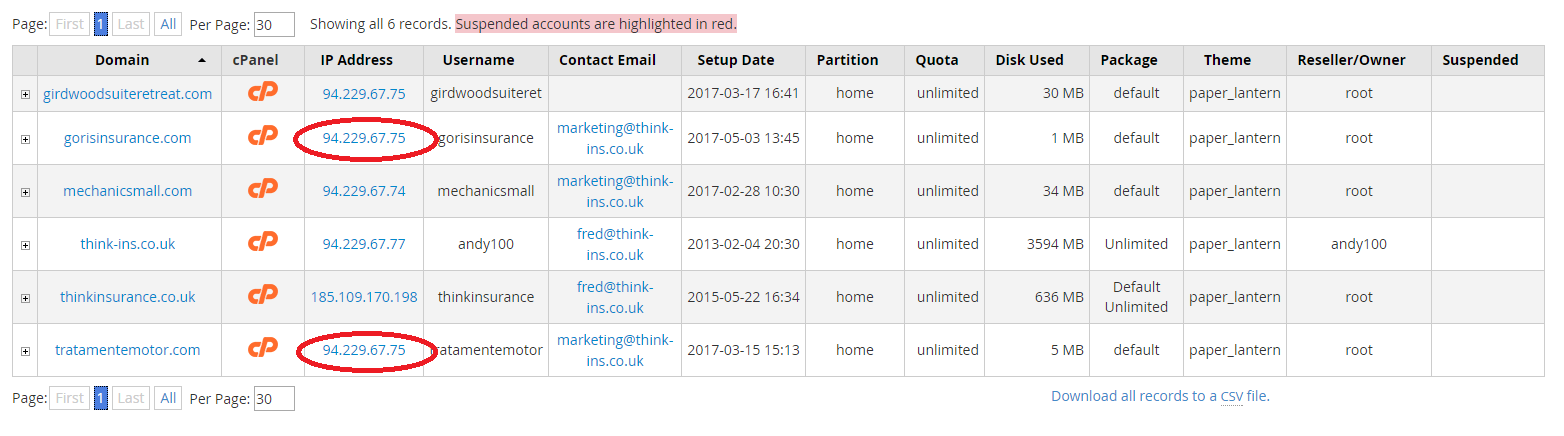
Task: Open cPanel for girdwoodsuiteretreat.com
Action: [263, 92]
